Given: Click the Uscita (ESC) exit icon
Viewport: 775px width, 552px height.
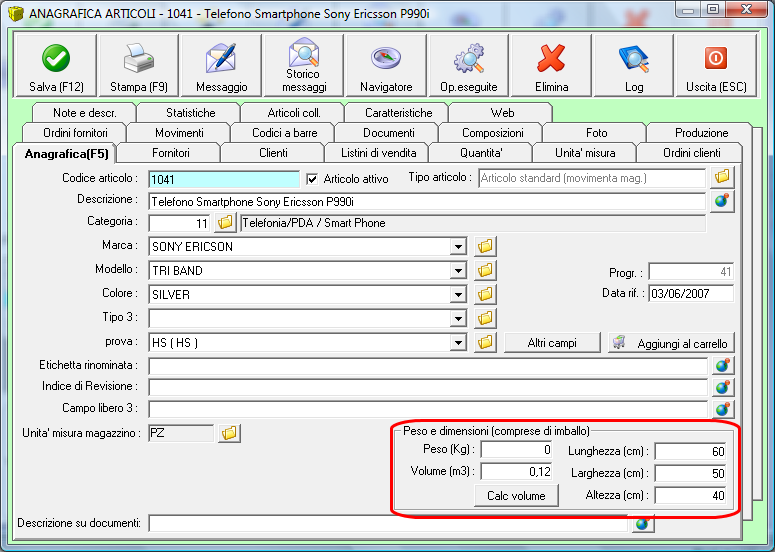Looking at the screenshot, I should [716, 58].
